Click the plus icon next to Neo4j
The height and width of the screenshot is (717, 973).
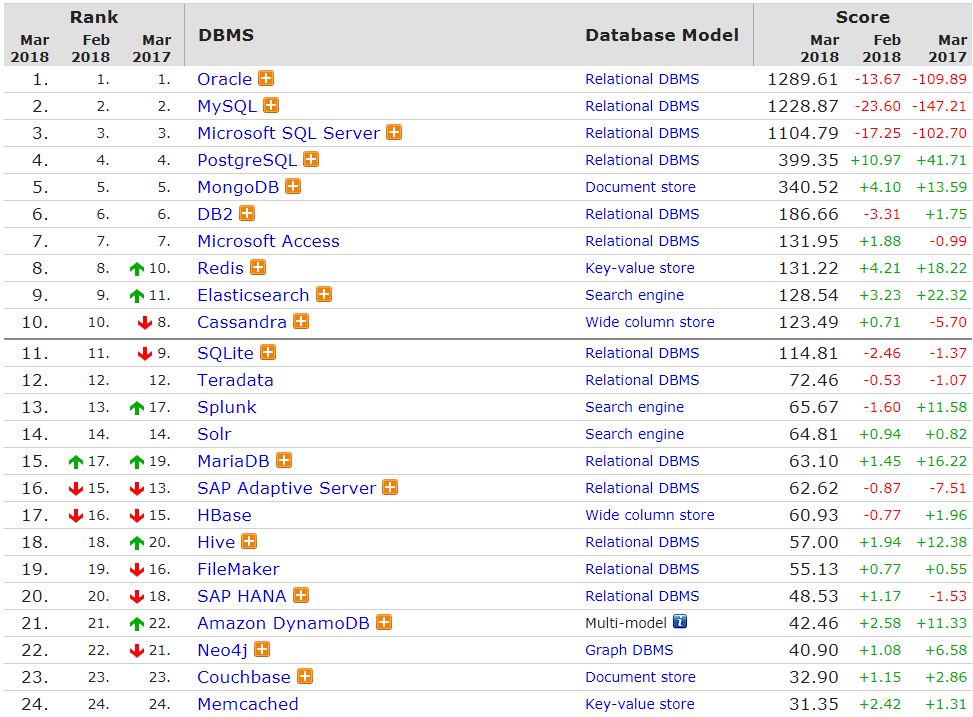tap(262, 649)
